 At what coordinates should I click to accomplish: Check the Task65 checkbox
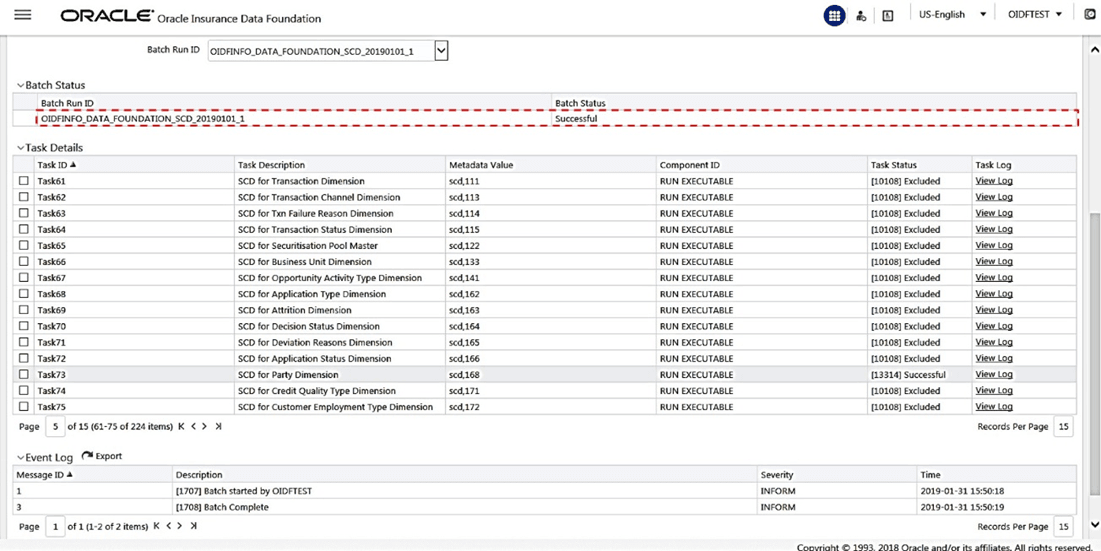point(24,246)
